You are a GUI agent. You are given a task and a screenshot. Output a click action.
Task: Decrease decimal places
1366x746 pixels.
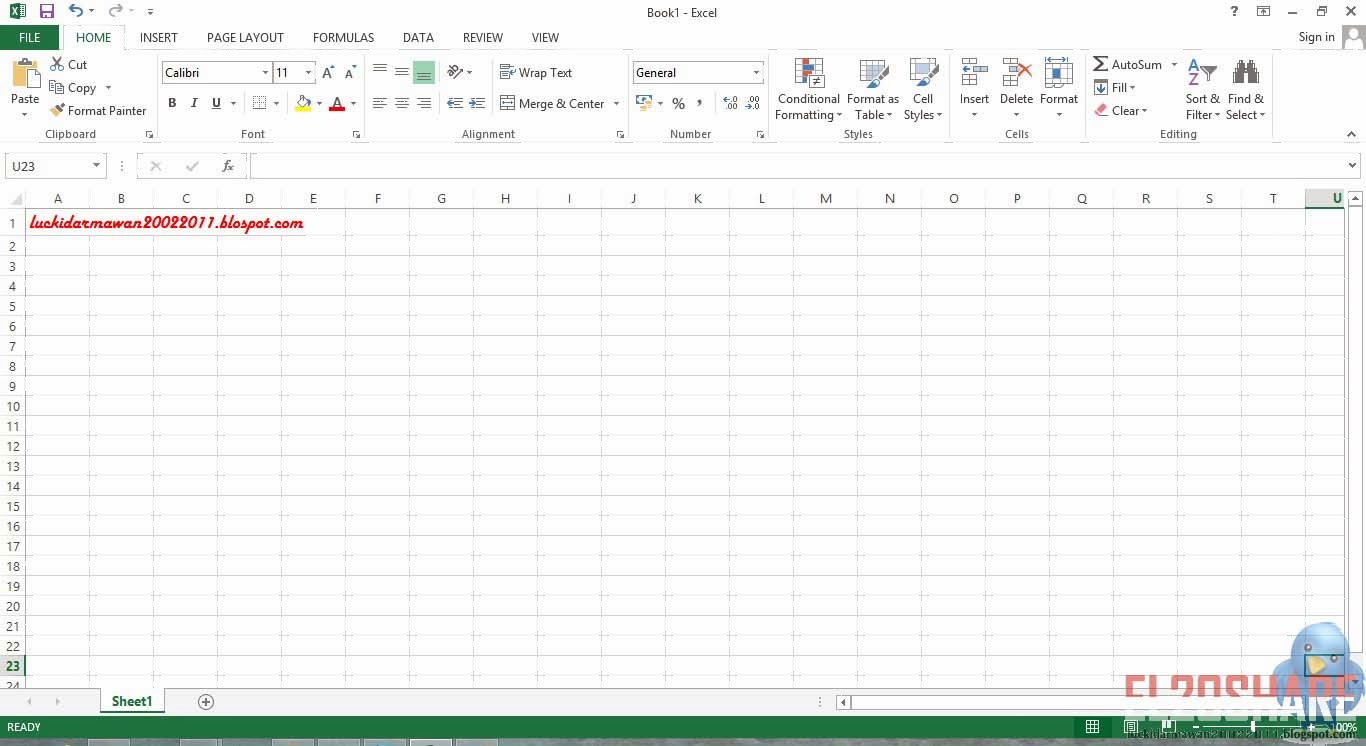pos(754,103)
